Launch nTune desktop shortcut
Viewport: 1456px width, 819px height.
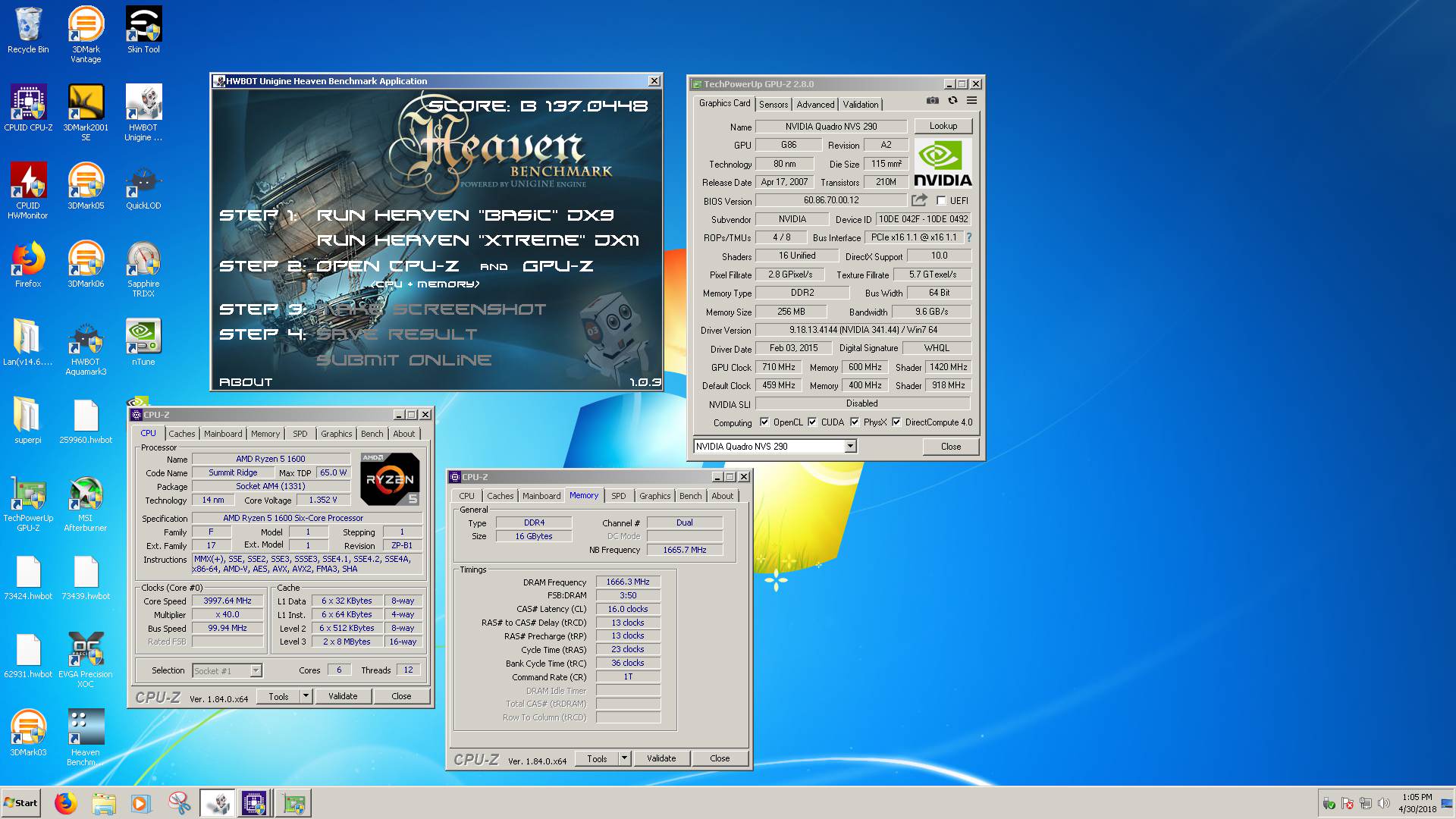pyautogui.click(x=143, y=342)
